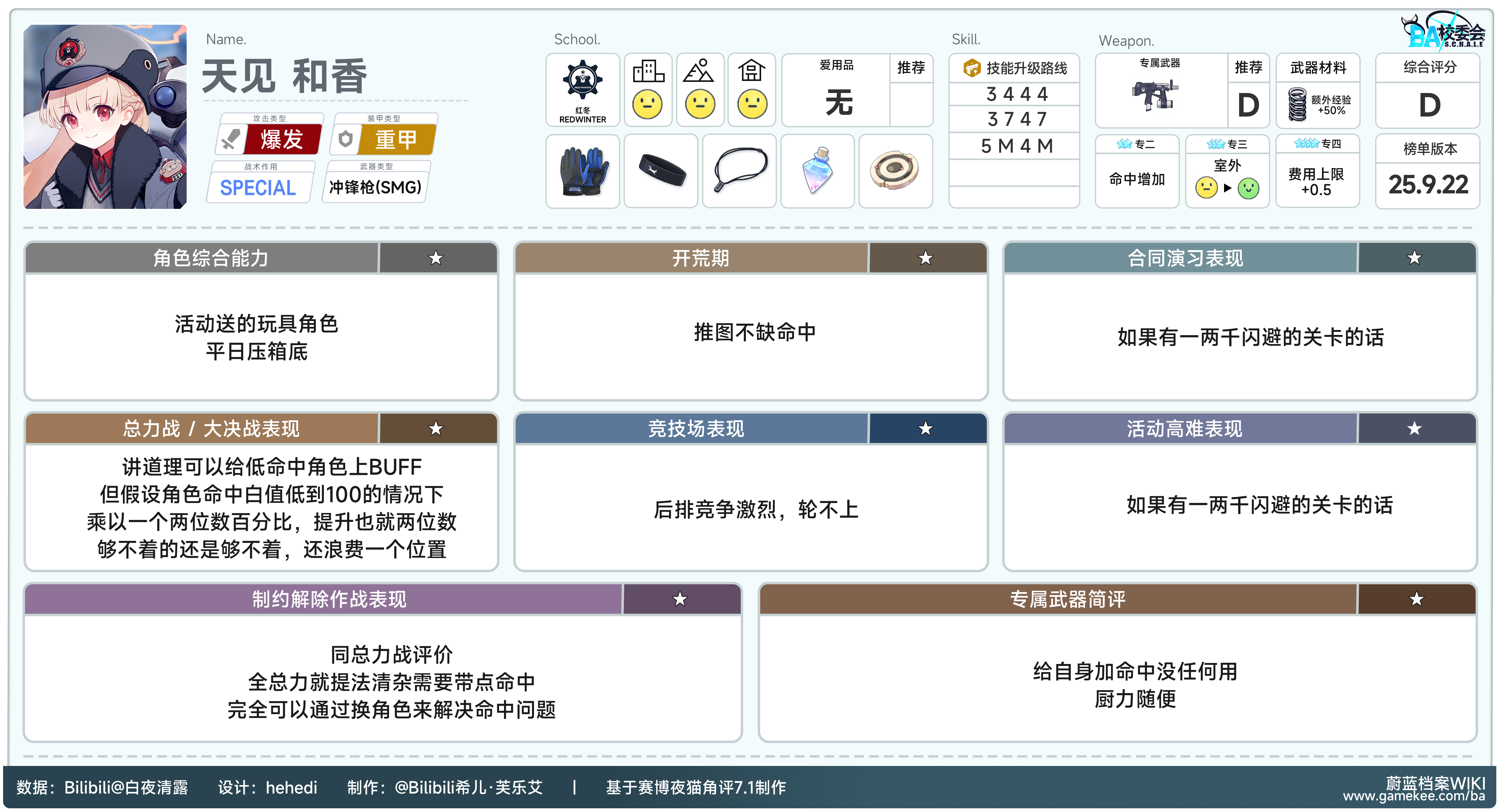This screenshot has height=812, width=1500.
Task: Click the star beside 专属武器简评 header
Action: 1416,599
